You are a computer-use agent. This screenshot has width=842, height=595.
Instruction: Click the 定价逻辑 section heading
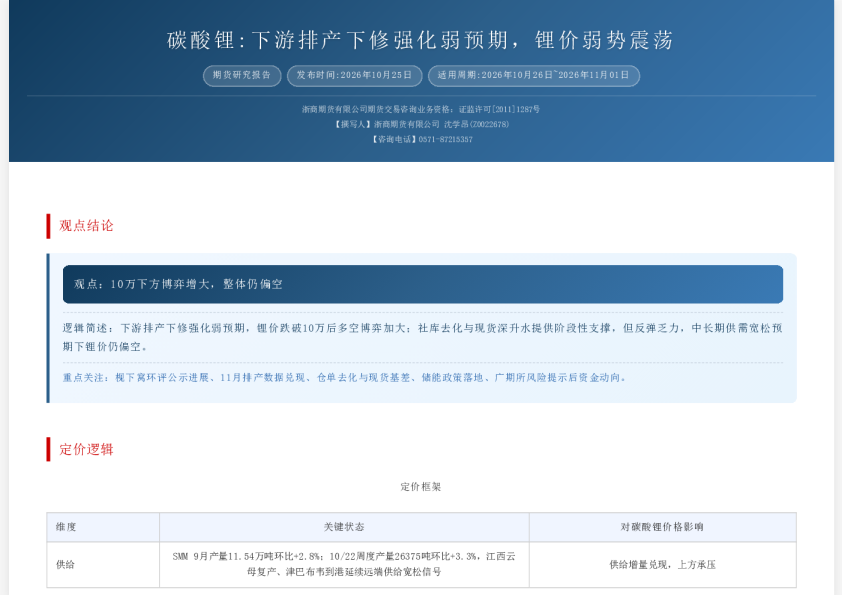point(86,449)
